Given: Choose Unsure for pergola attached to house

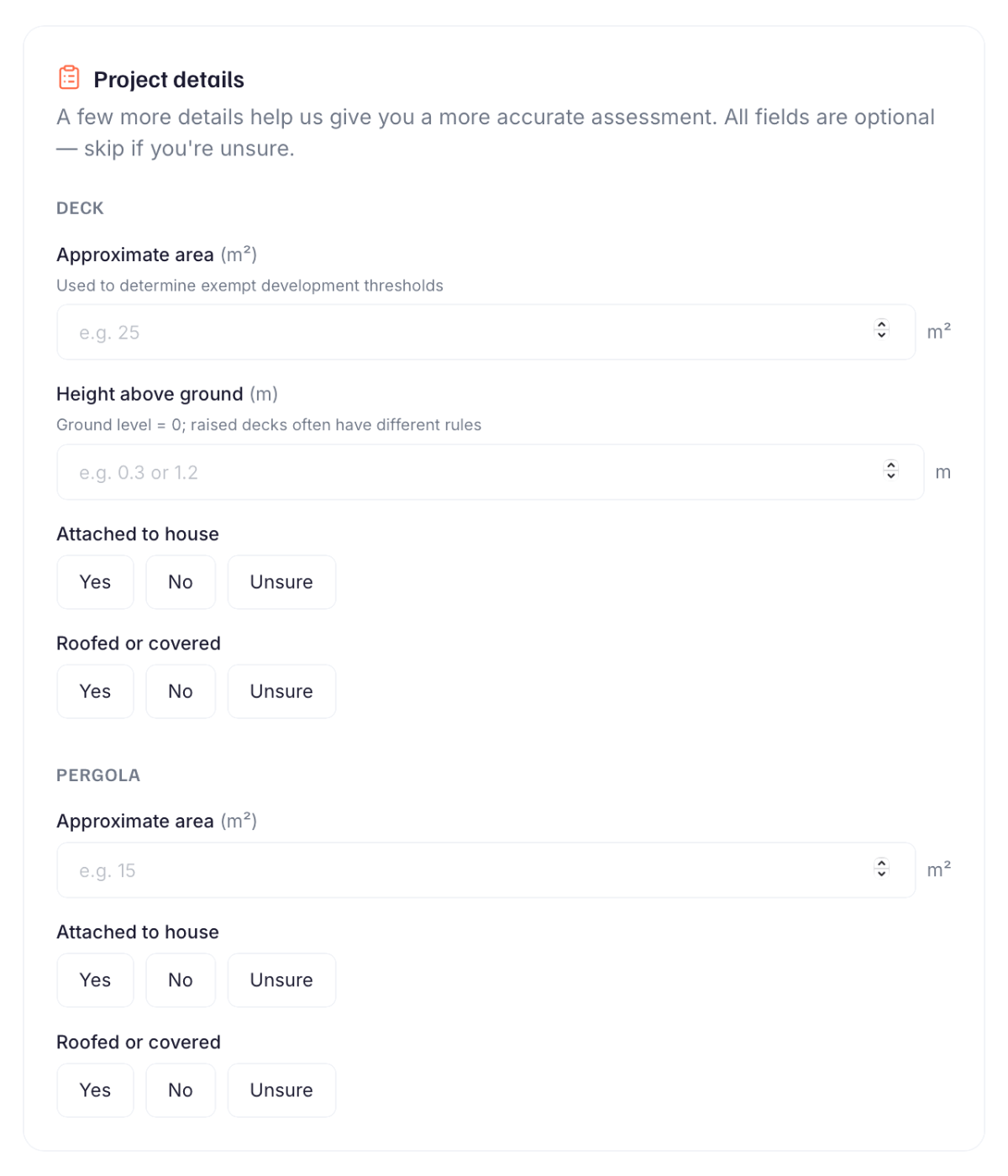Looking at the screenshot, I should pos(281,979).
